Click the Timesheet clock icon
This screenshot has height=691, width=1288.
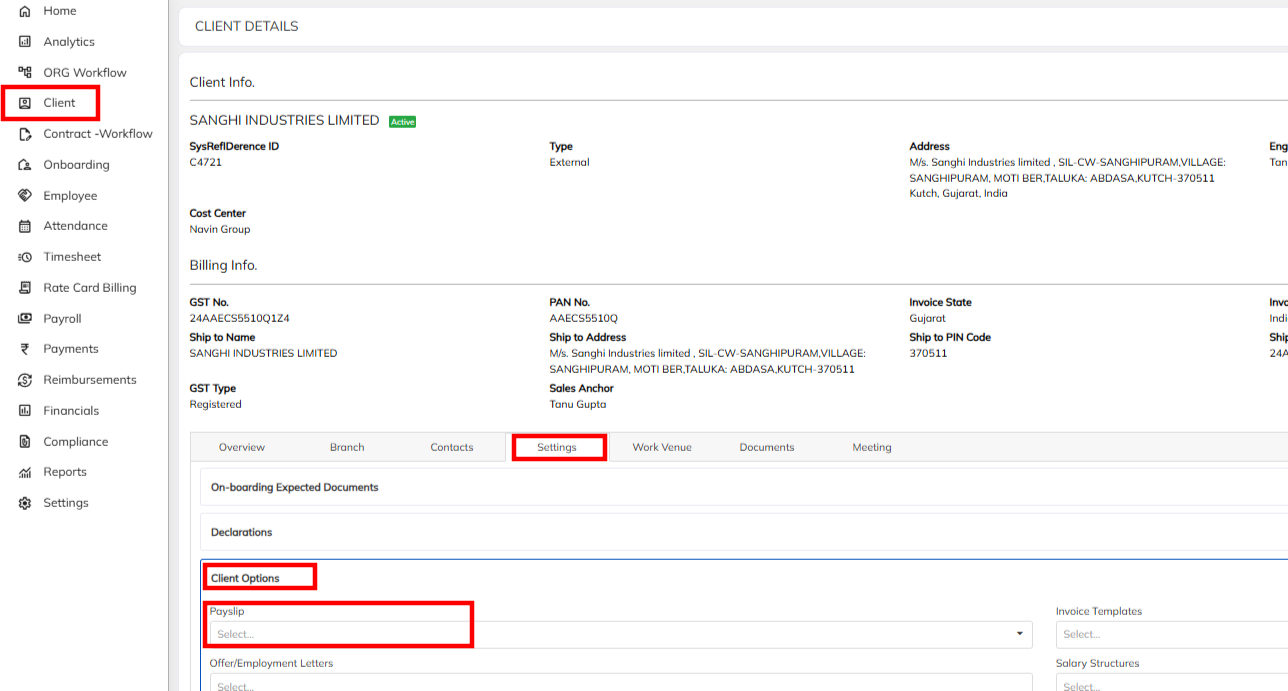click(x=25, y=257)
